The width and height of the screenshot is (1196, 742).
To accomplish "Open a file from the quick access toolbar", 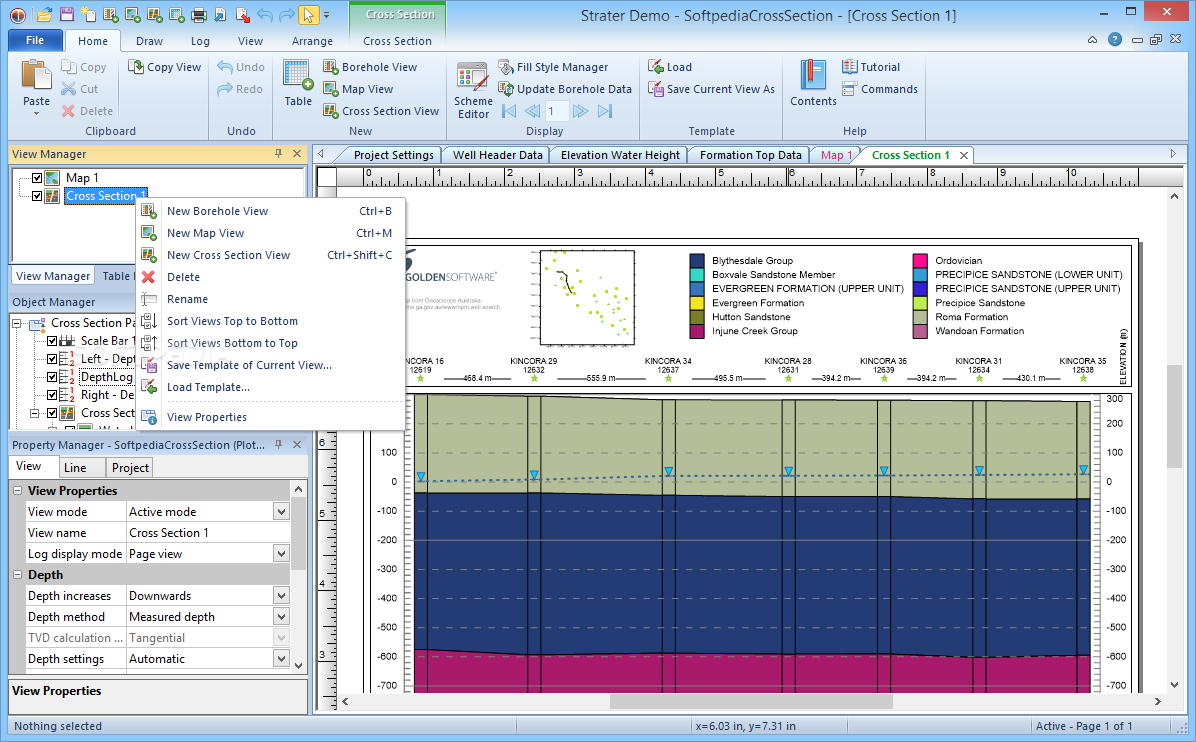I will (44, 14).
